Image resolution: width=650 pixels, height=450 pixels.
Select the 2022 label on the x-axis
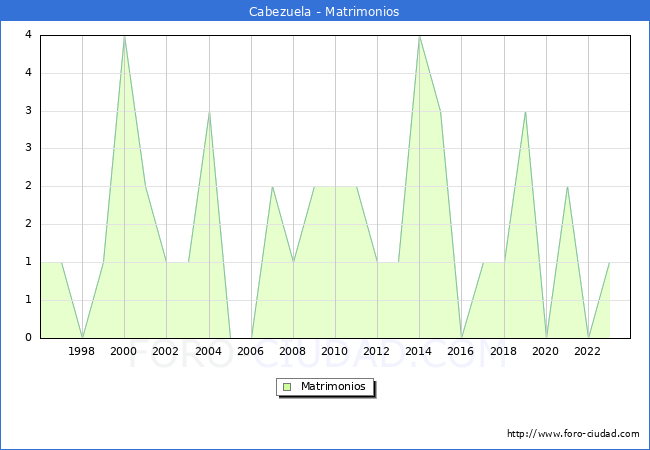[588, 351]
